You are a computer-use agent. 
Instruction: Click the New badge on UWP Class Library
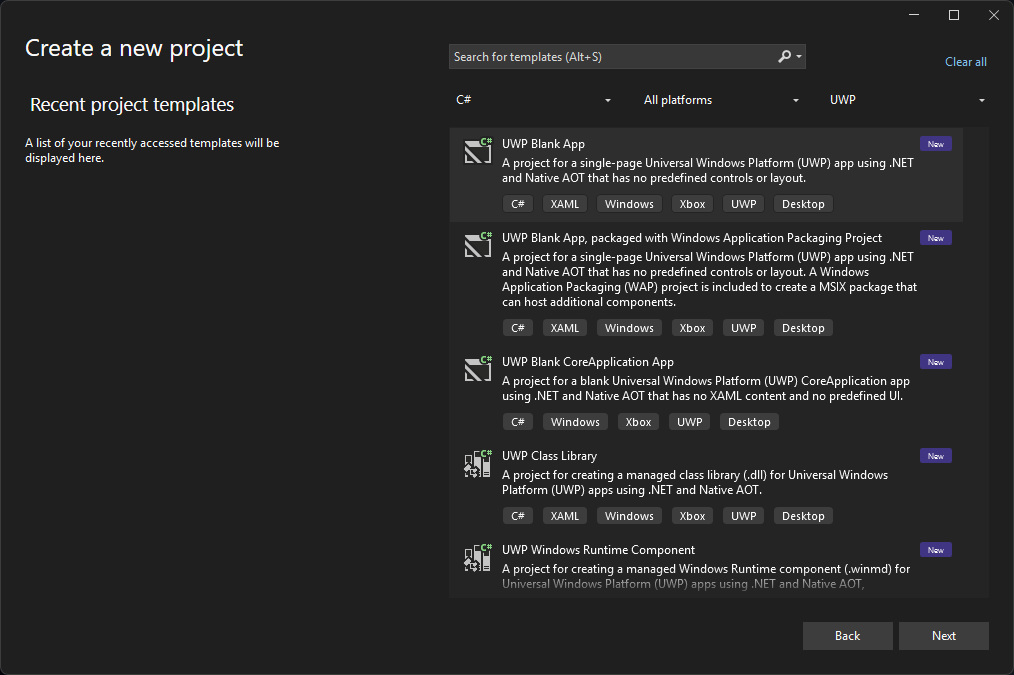pos(936,456)
